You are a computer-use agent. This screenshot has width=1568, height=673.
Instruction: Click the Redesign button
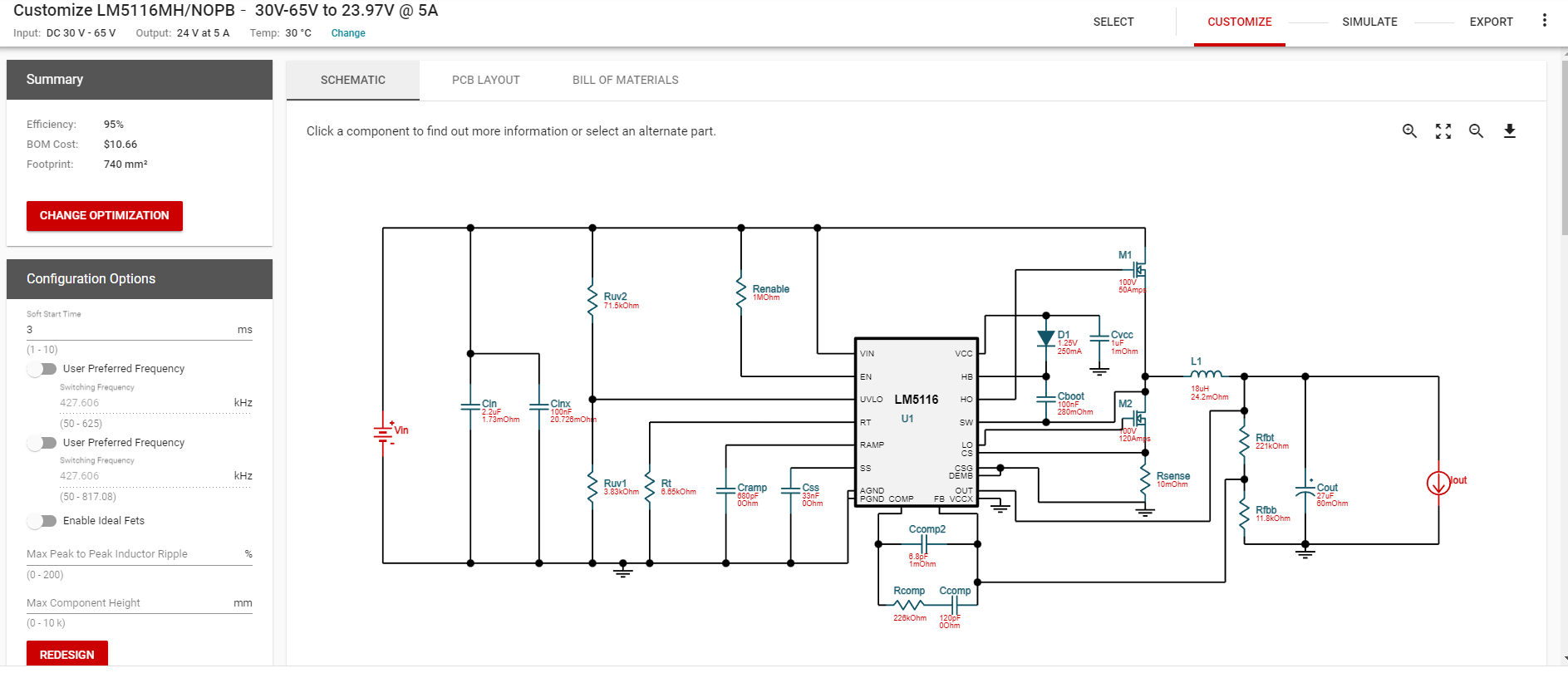tap(67, 654)
